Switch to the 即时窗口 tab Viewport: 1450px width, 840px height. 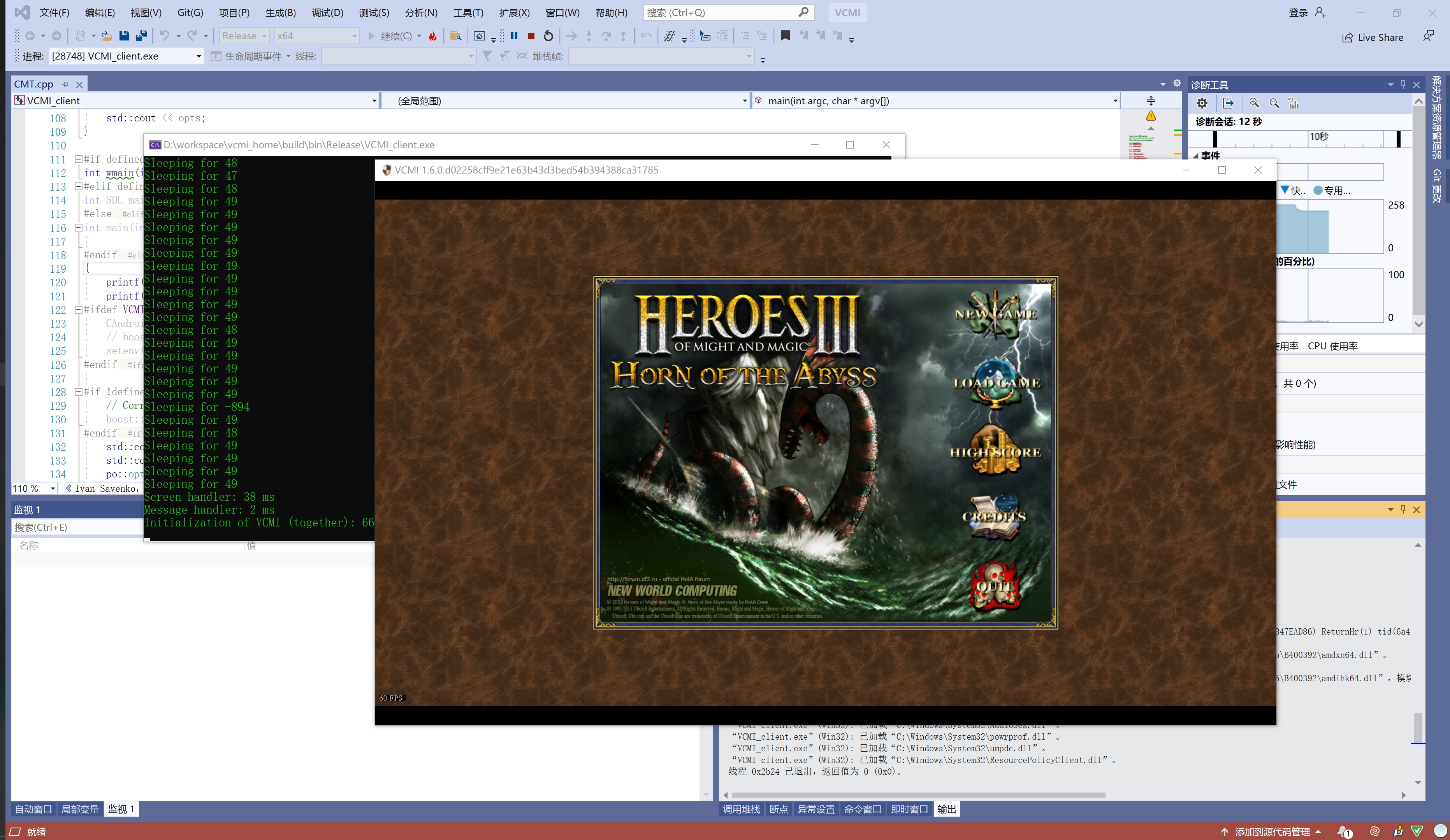909,809
